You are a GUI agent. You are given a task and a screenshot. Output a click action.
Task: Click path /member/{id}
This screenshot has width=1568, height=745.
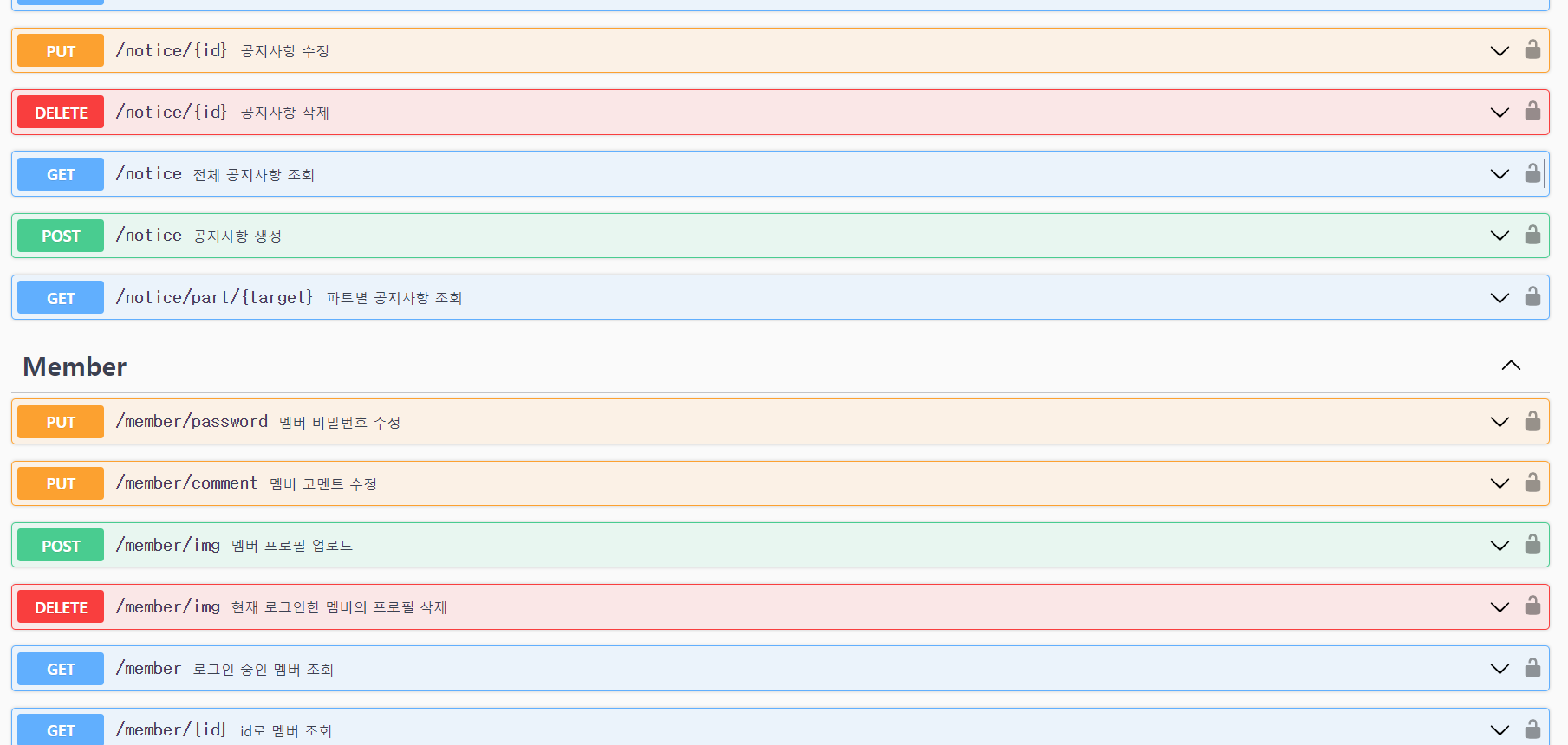172,729
